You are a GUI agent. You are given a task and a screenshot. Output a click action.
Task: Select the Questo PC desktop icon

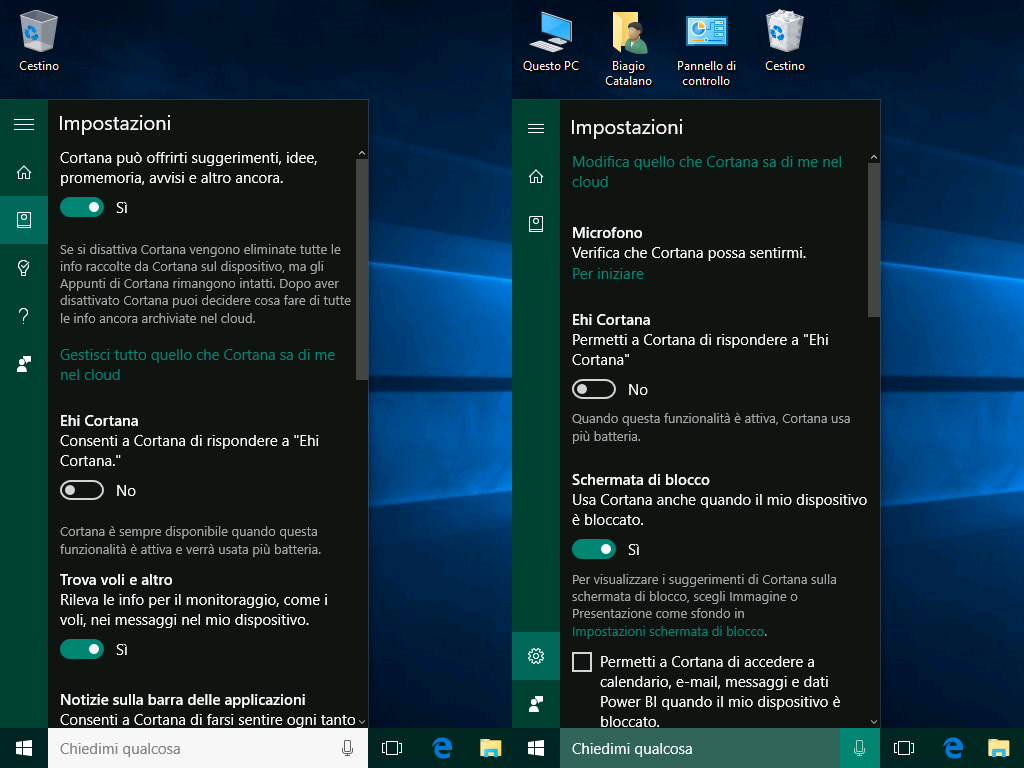point(551,40)
